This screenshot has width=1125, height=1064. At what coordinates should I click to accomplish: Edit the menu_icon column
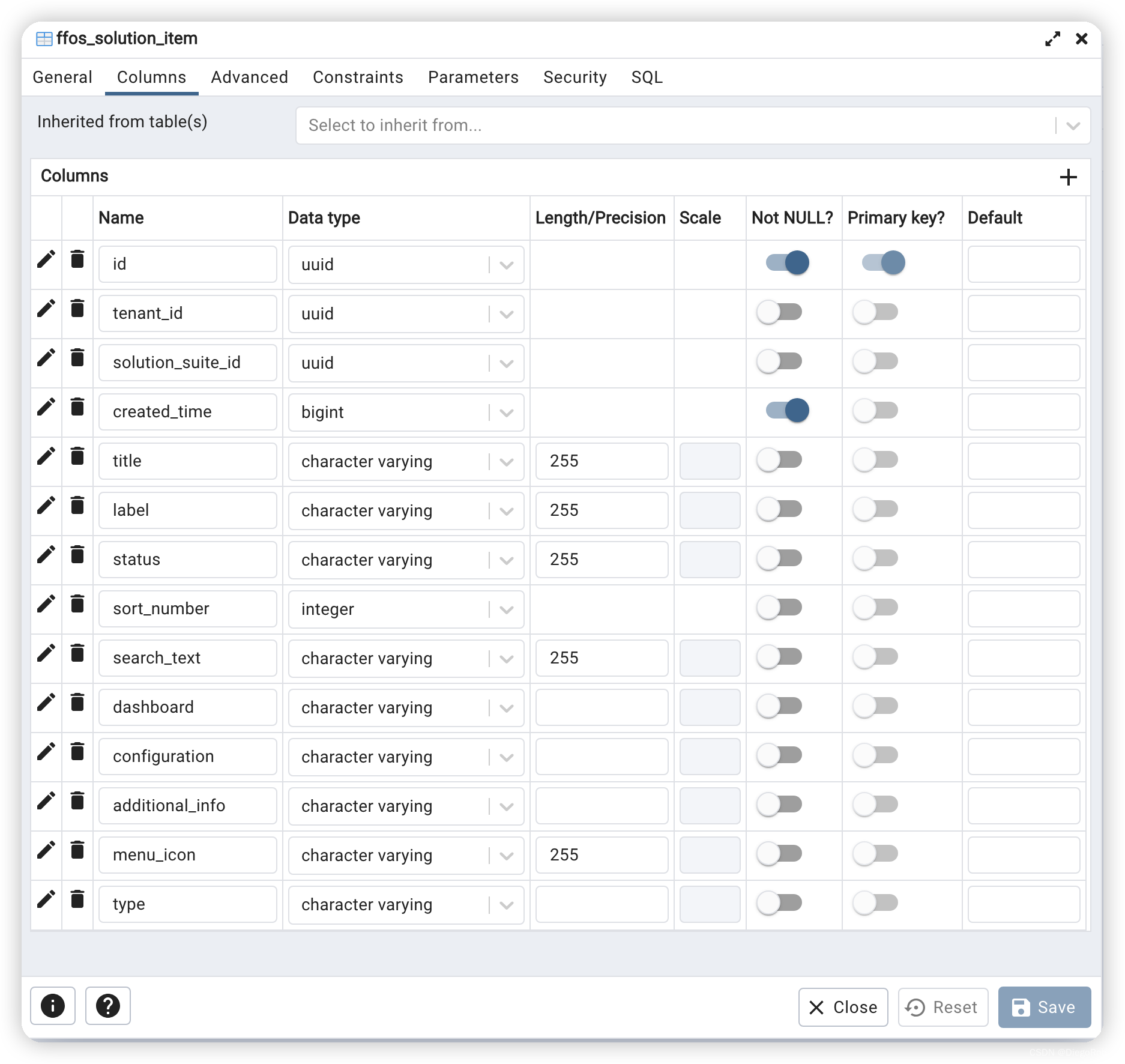click(x=46, y=850)
